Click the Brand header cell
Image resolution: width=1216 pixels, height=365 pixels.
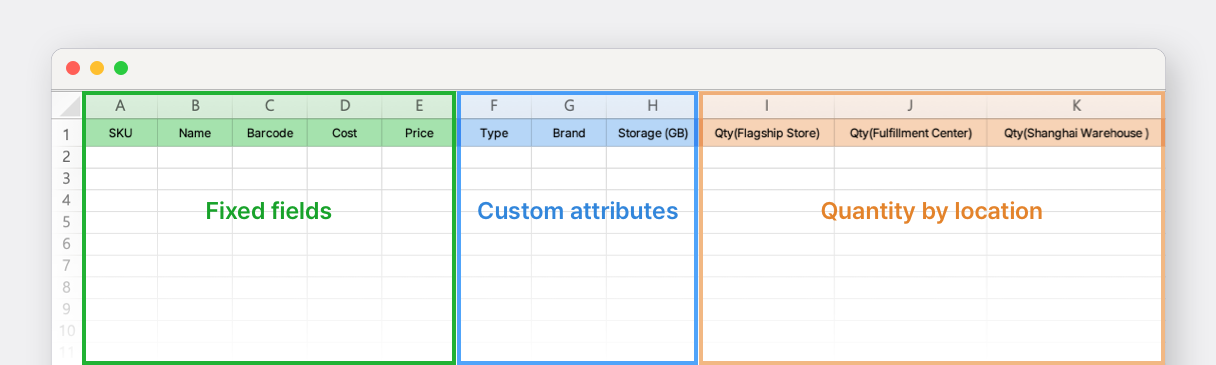point(569,133)
